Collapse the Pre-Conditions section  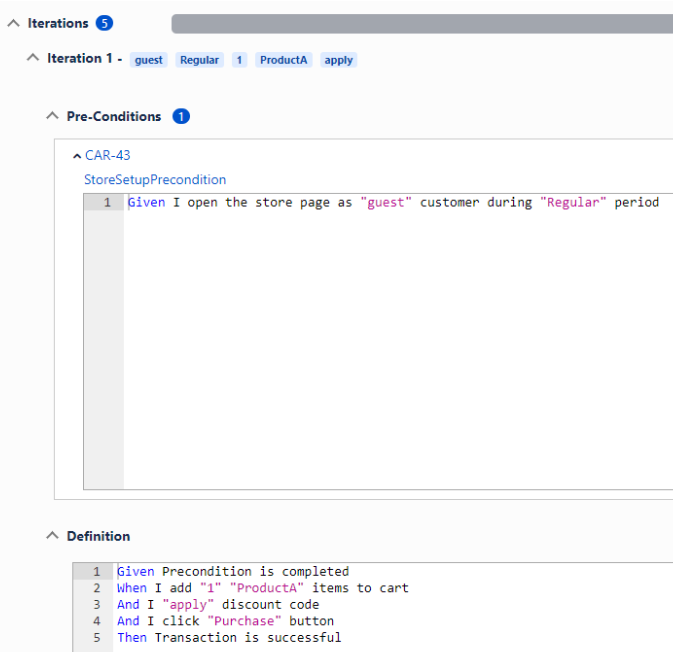pyautogui.click(x=52, y=116)
